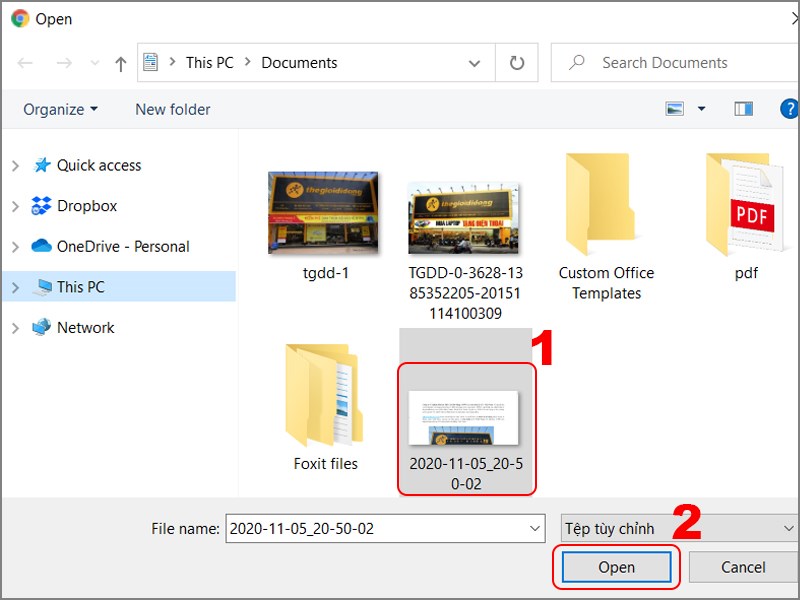Select the TGDD-0-3628 image thumbnail
This screenshot has width=800, height=600.
click(463, 218)
